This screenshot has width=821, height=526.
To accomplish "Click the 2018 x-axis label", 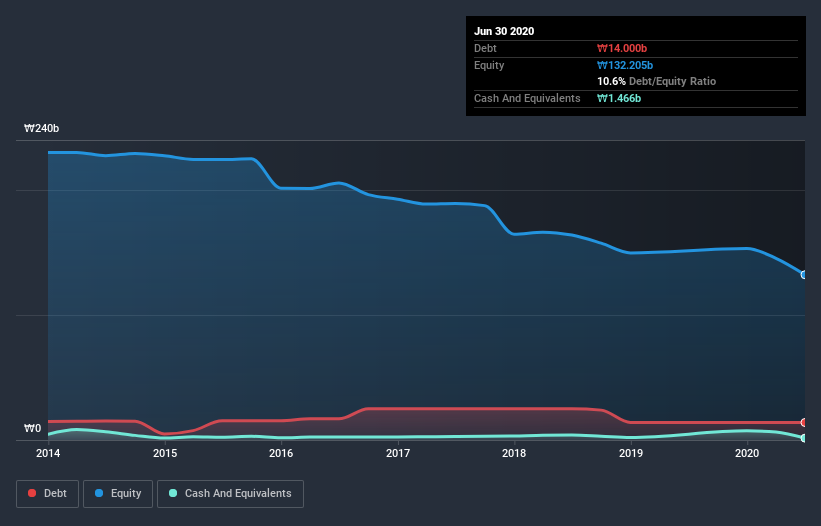I will pos(514,453).
